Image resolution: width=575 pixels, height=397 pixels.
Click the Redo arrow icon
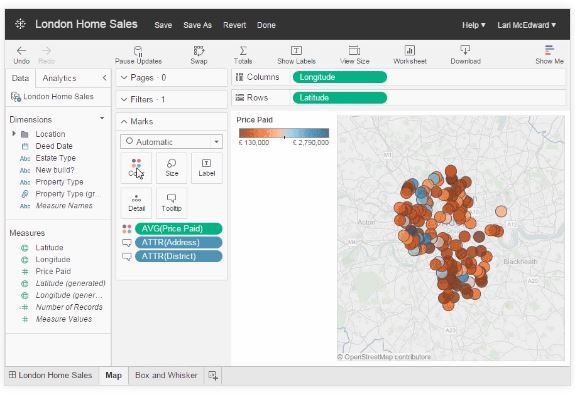(x=46, y=51)
